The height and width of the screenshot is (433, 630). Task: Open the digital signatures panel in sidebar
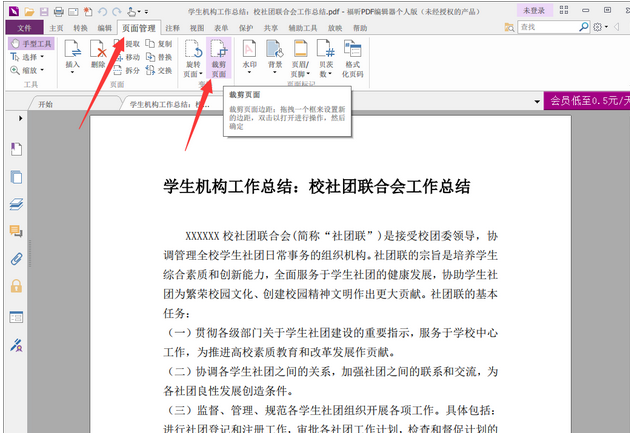click(x=16, y=345)
